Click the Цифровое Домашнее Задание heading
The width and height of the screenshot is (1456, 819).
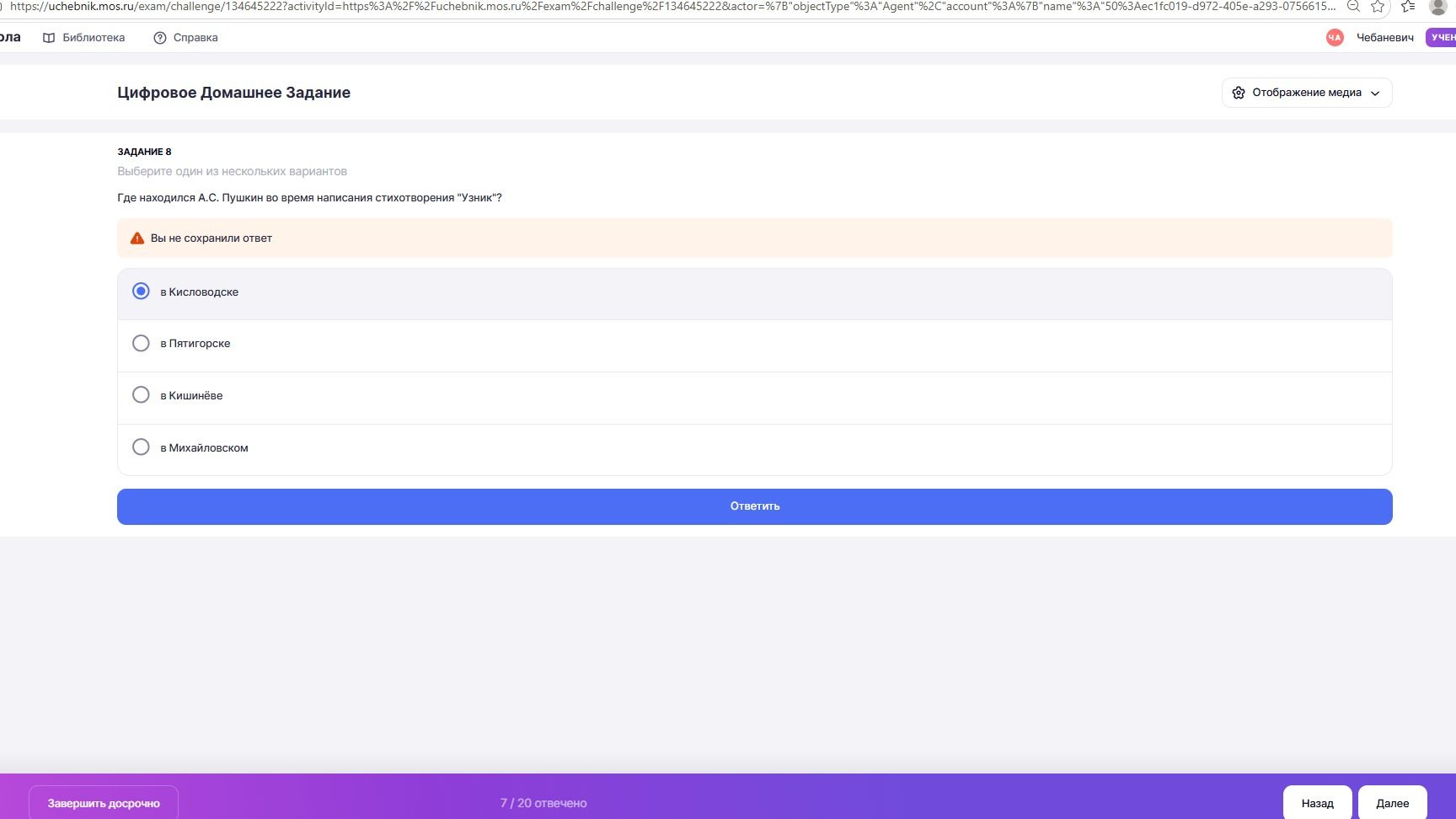tap(233, 93)
